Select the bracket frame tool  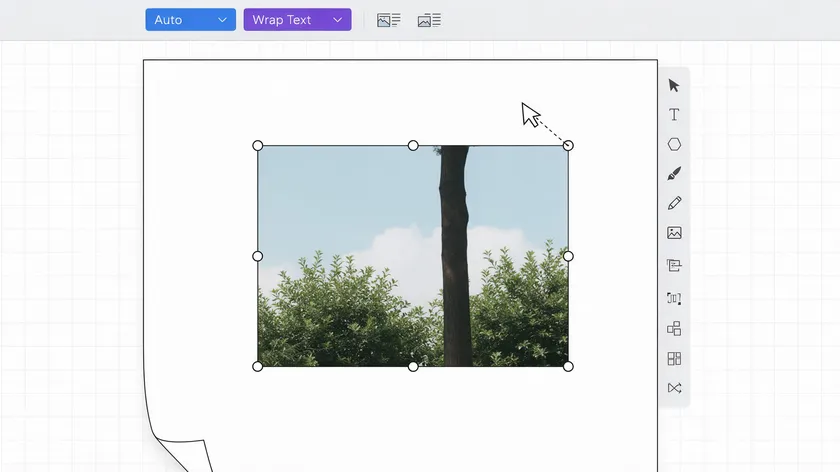(x=674, y=298)
